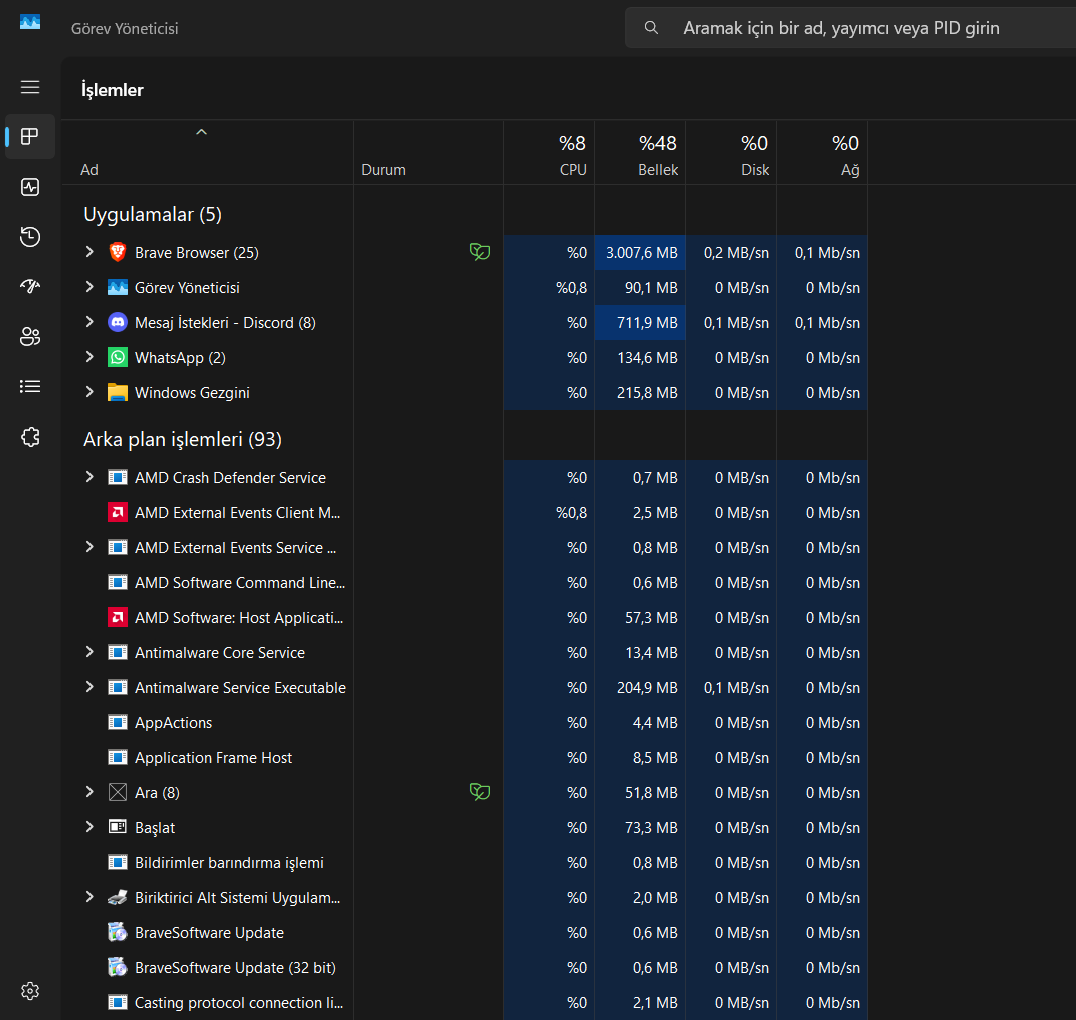This screenshot has width=1076, height=1020.
Task: Expand Antimalware Service Executable
Action: pyautogui.click(x=89, y=687)
